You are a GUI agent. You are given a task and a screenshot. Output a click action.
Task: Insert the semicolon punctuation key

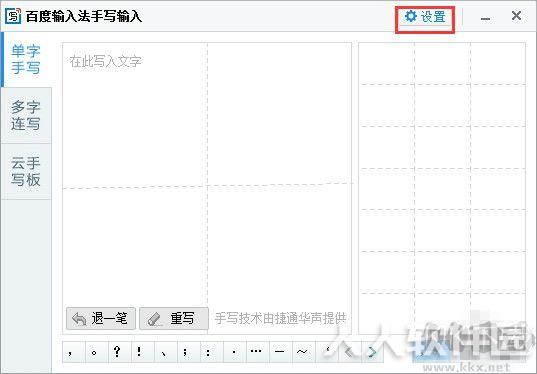coord(188,352)
